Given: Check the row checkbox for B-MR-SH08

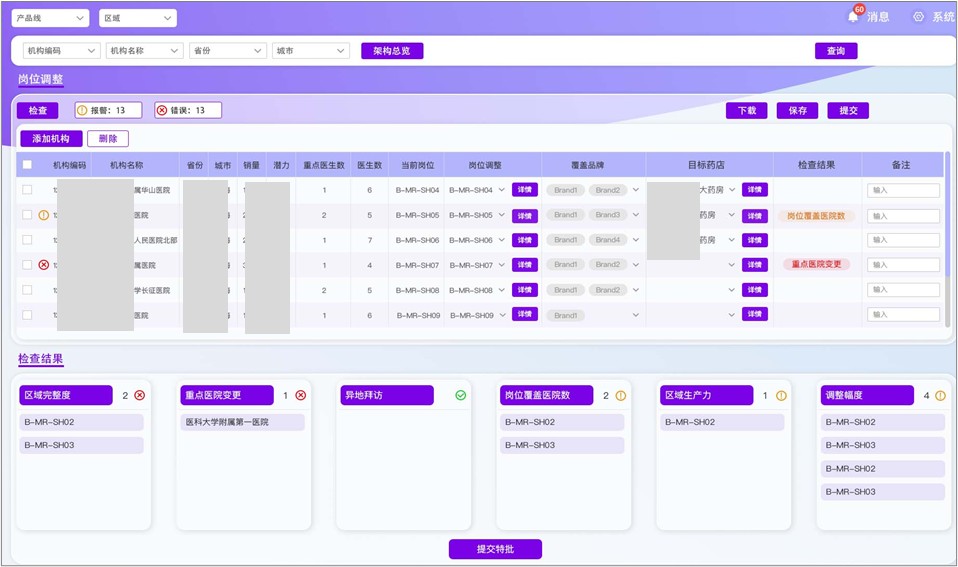Looking at the screenshot, I should pos(27,290).
